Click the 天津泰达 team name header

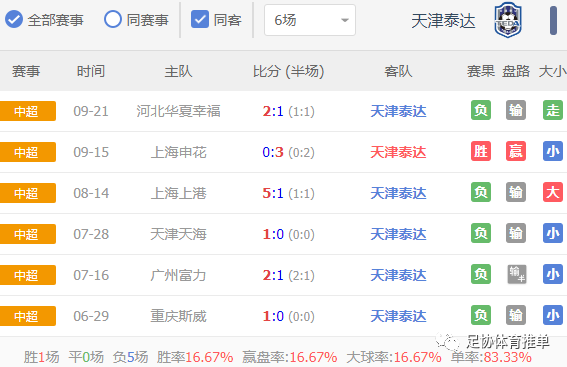(443, 21)
